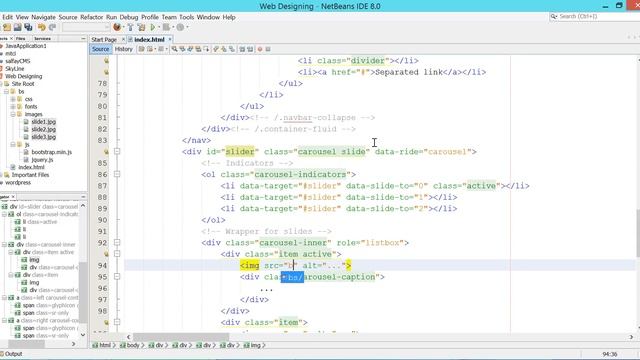The width and height of the screenshot is (640, 360).
Task: Collapse the bs folder in Projects tree
Action: click(x=6, y=91)
